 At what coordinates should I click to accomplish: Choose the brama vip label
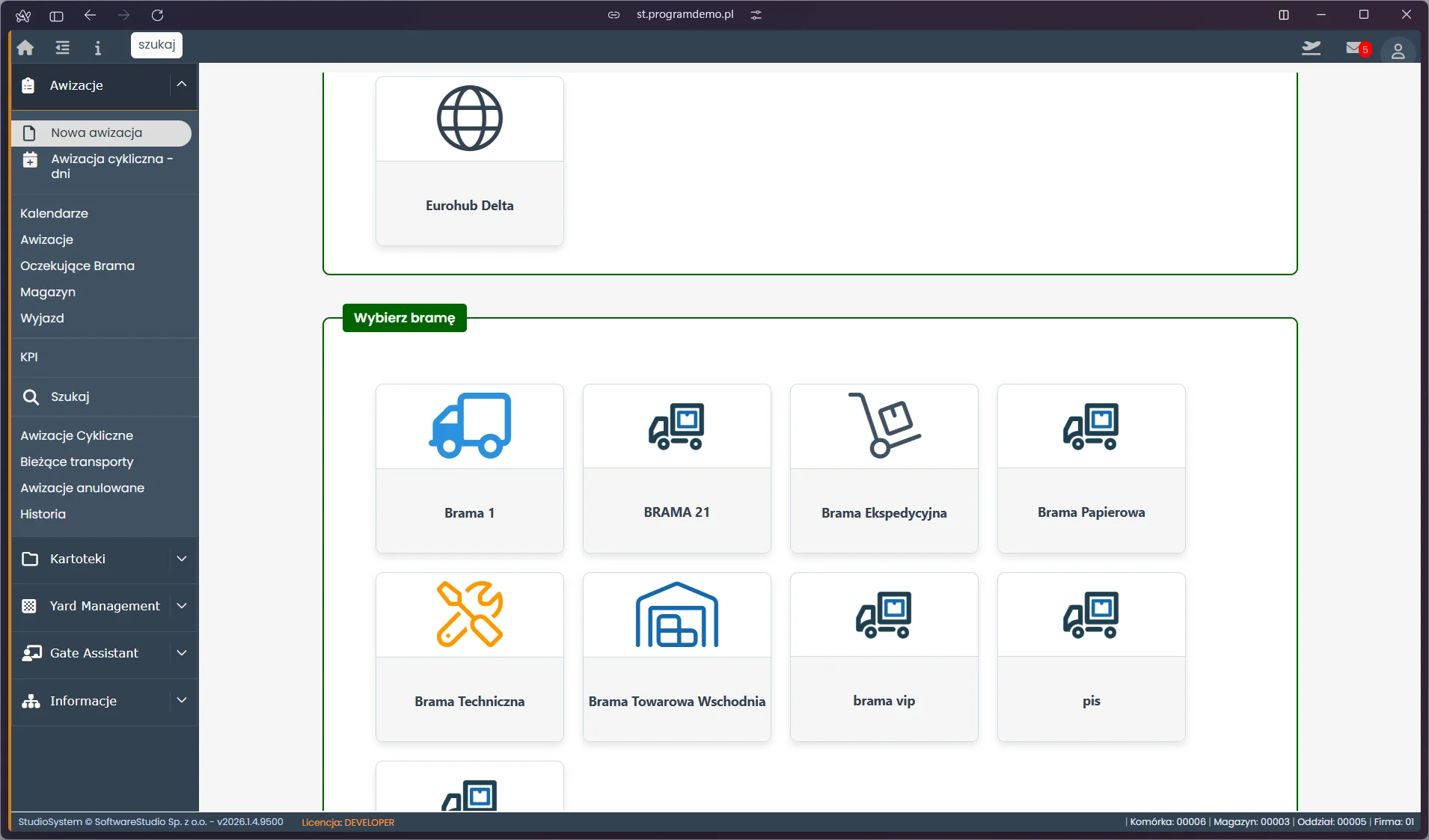(x=884, y=701)
